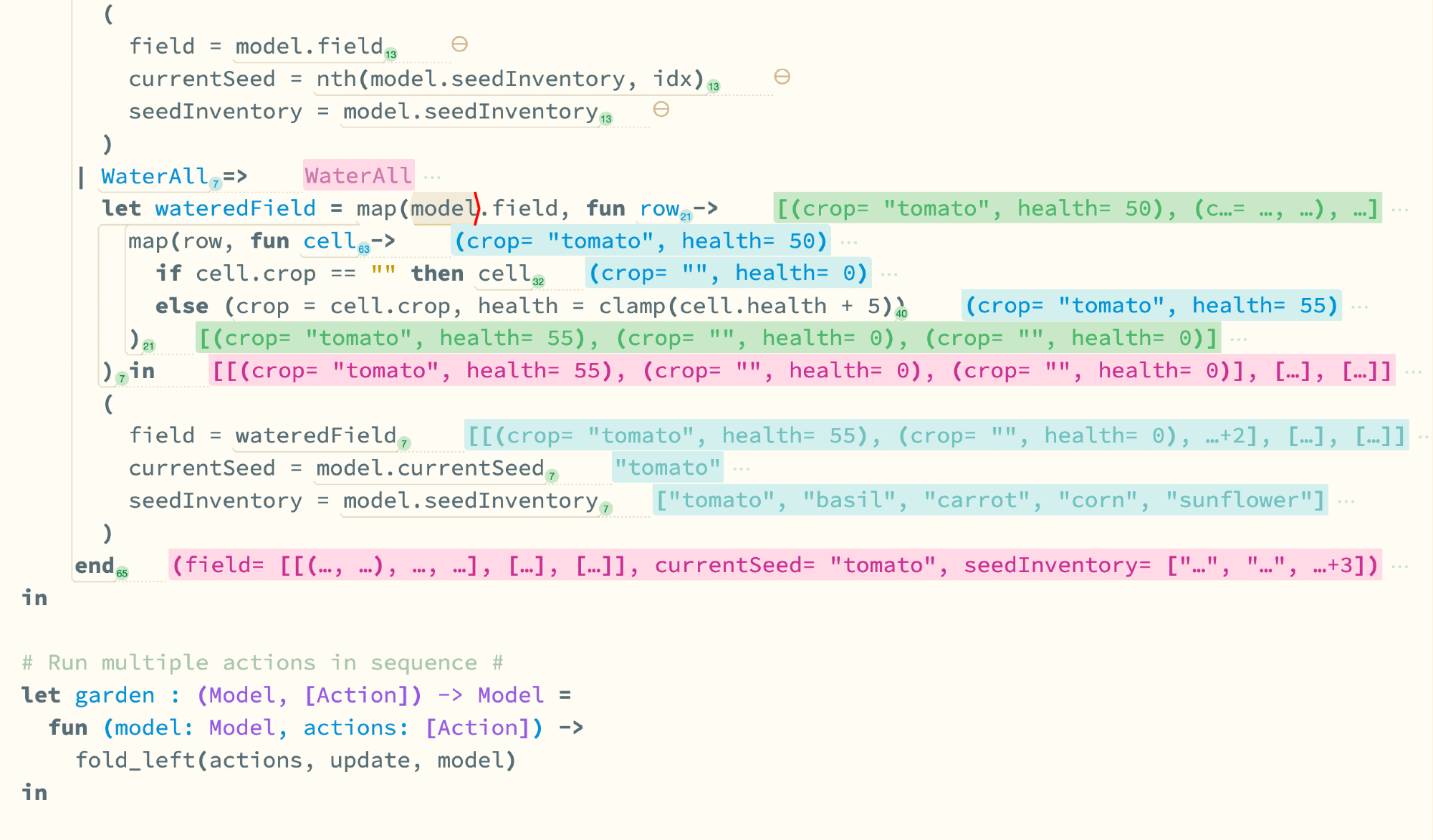This screenshot has width=1433, height=840.
Task: Click the highlighted model token in map(model.field
Action: (442, 208)
